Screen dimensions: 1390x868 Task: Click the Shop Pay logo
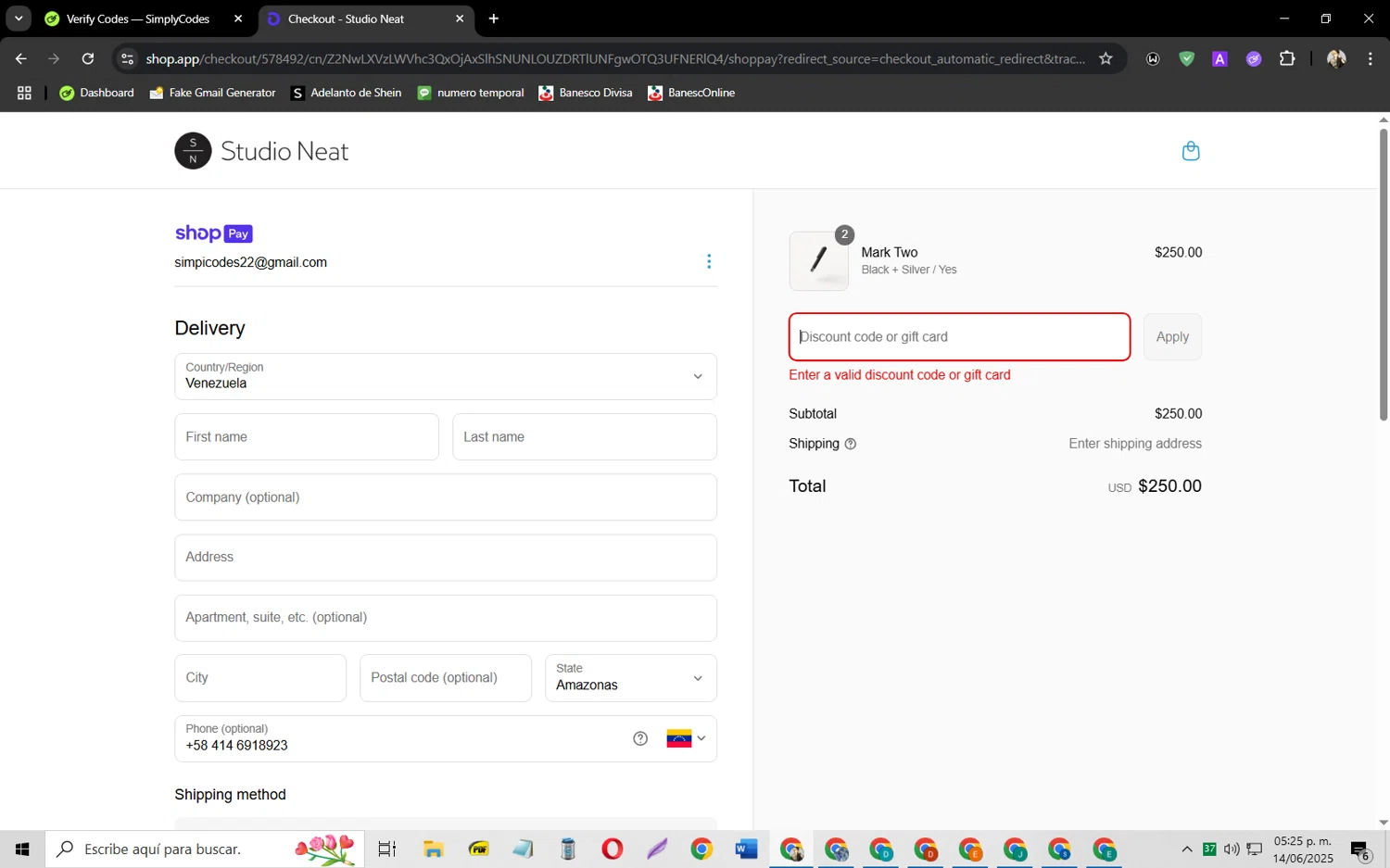[x=214, y=233]
